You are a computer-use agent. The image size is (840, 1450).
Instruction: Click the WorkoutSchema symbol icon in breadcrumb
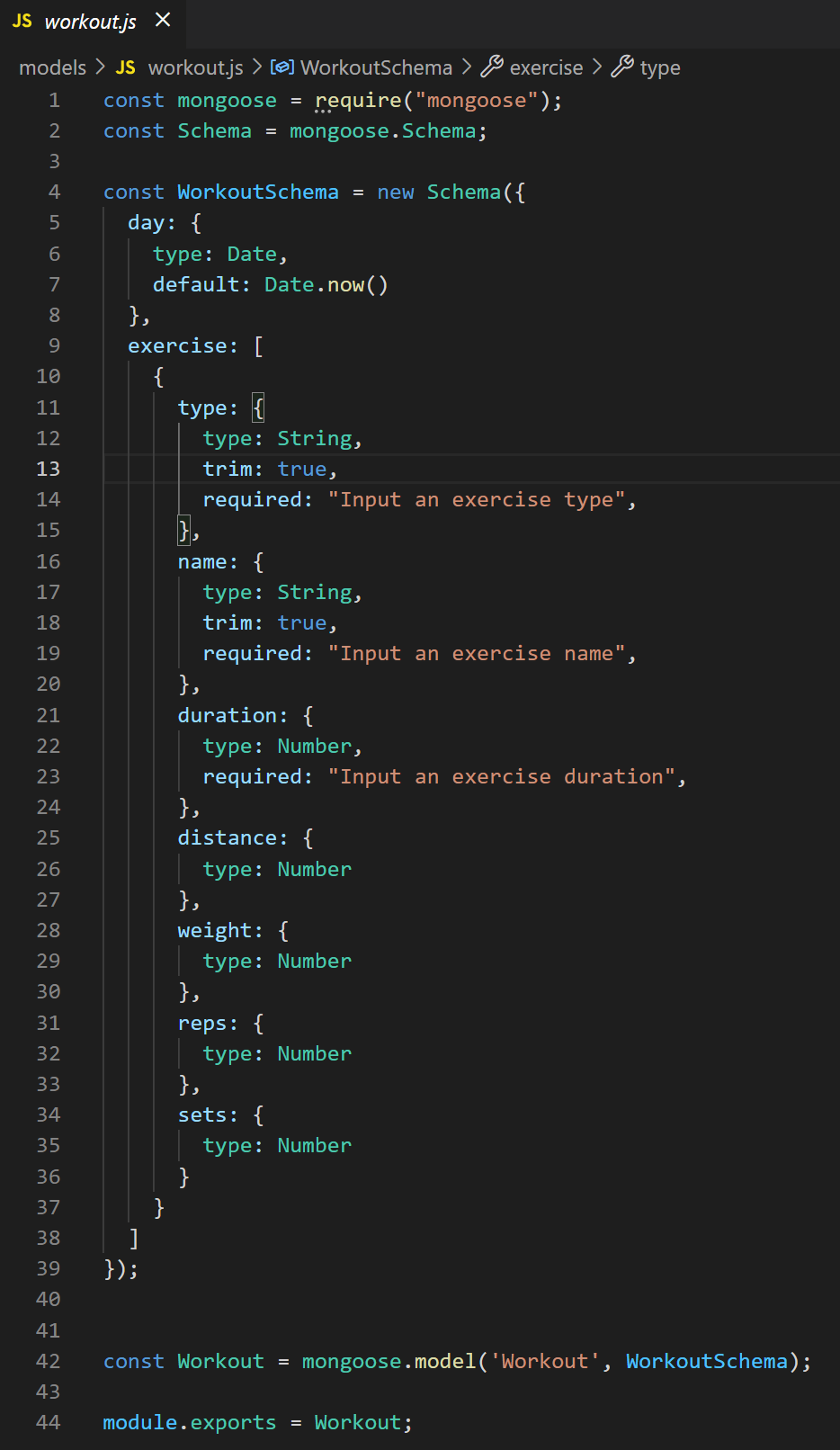pyautogui.click(x=282, y=67)
